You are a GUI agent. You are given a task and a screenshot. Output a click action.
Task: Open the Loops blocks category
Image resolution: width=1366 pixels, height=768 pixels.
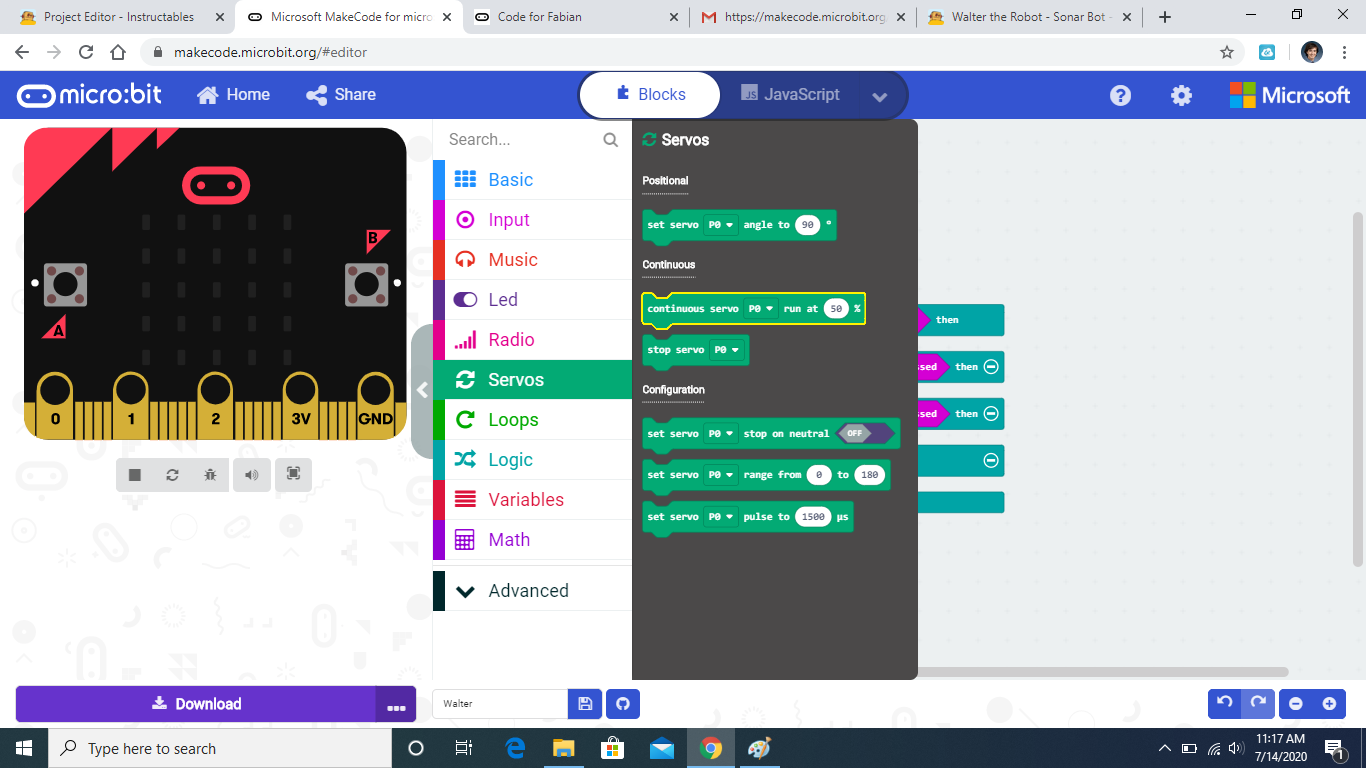(x=532, y=420)
